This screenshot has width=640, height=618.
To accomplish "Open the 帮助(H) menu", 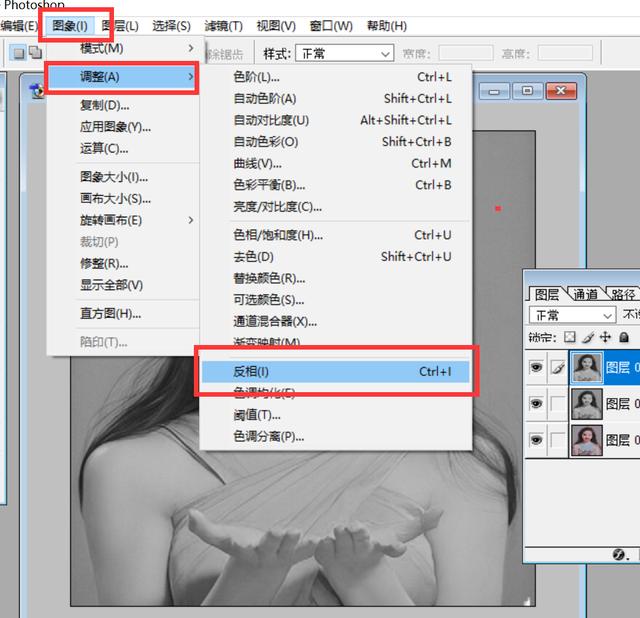I will (387, 26).
